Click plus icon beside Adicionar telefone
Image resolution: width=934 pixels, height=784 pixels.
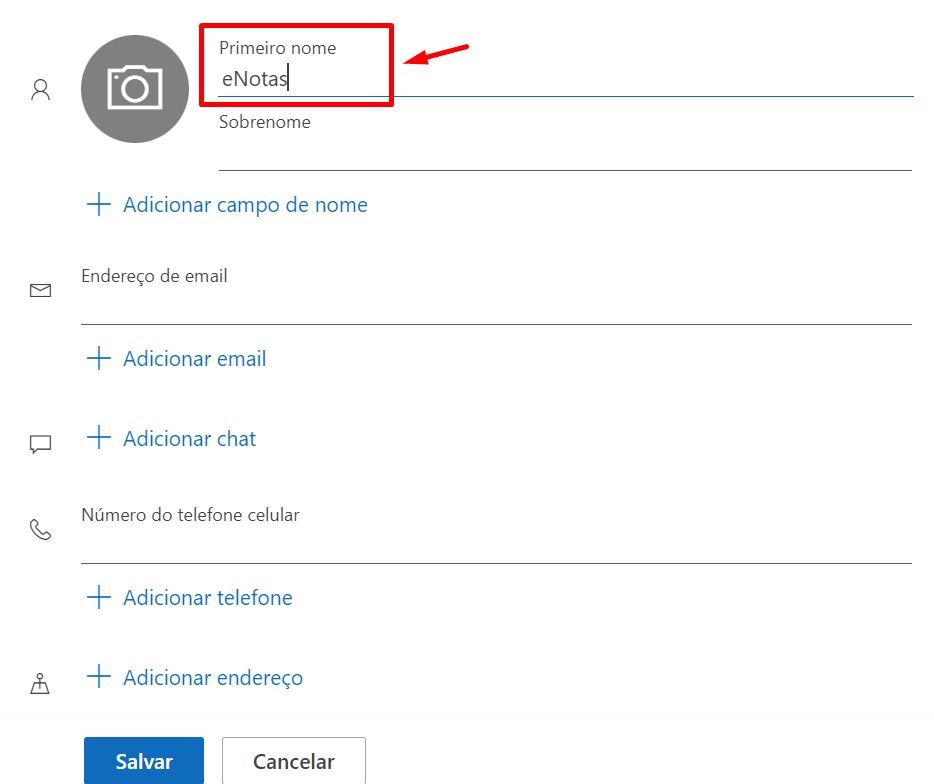(99, 596)
